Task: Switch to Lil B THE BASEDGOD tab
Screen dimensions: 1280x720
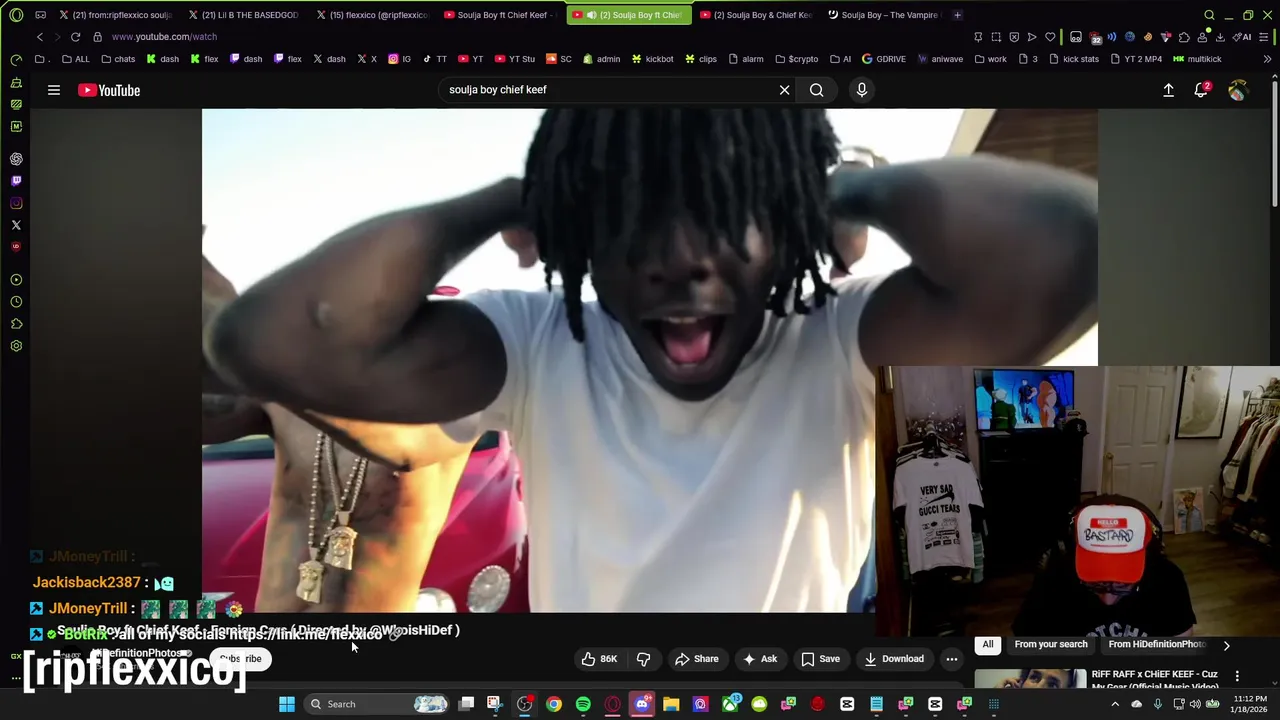Action: point(243,15)
